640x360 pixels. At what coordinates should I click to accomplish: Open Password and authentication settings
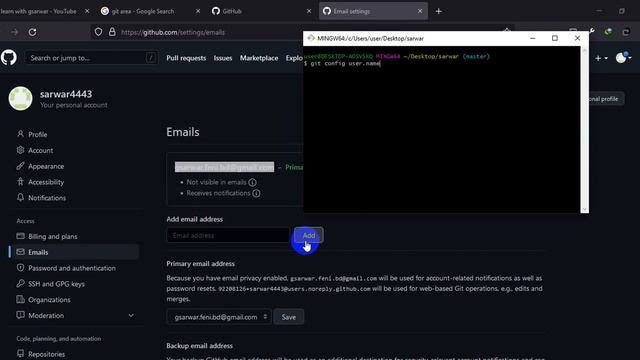click(72, 268)
